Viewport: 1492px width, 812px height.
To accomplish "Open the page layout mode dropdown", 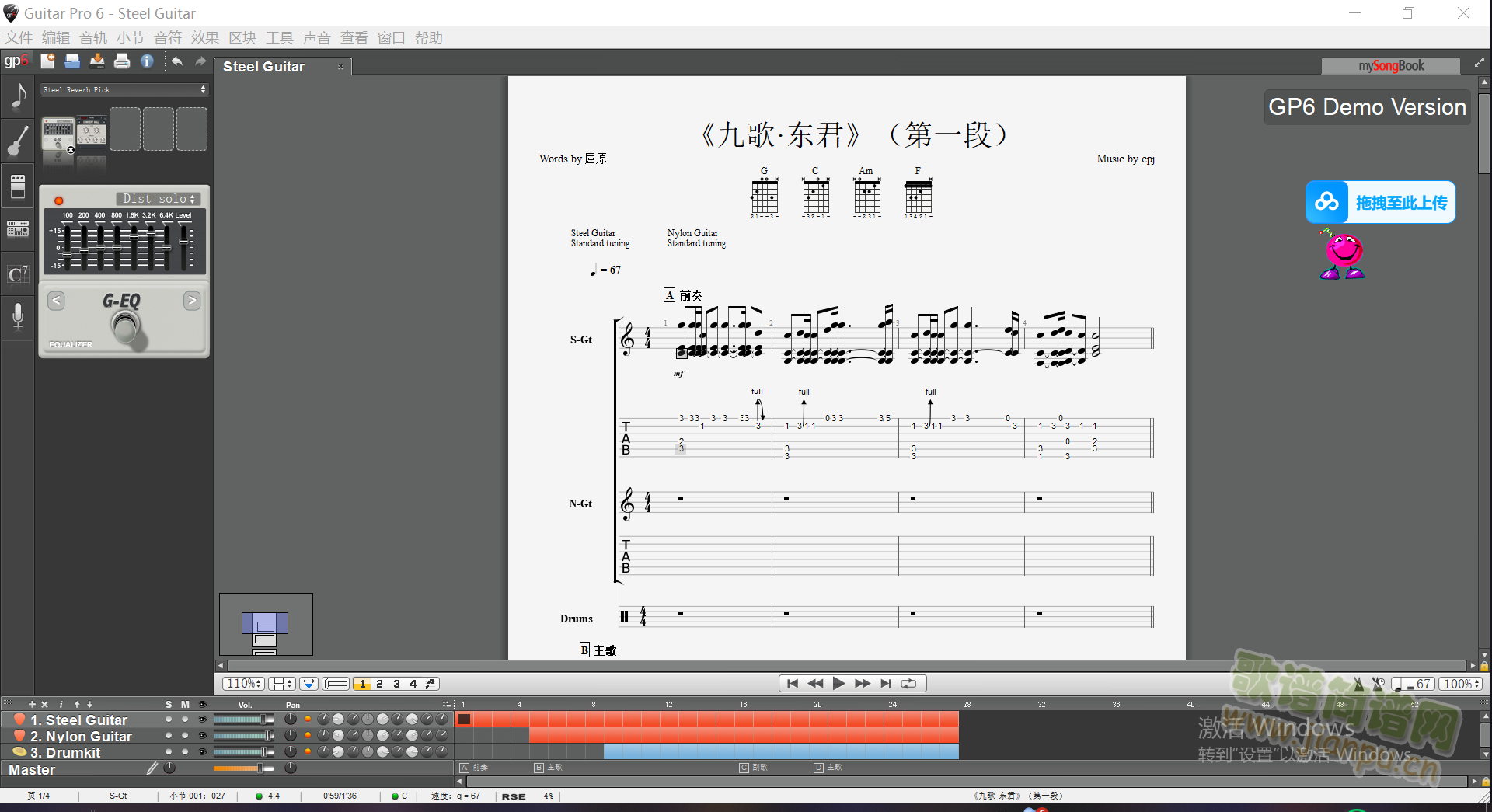I will (281, 684).
